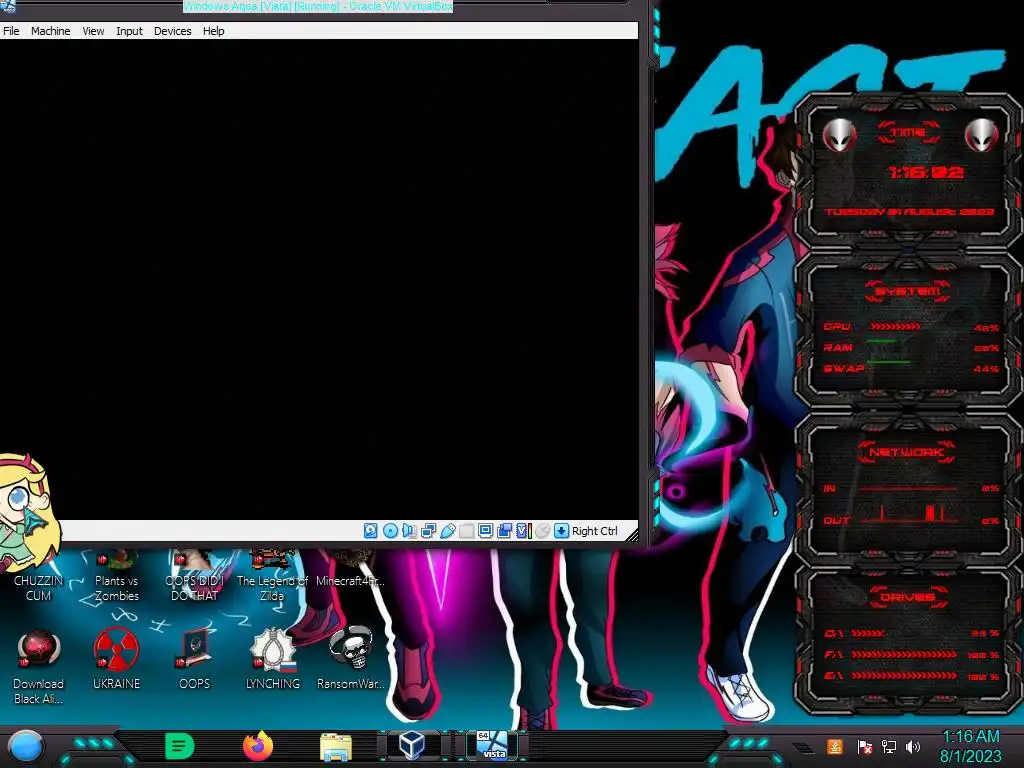
Task: Open the File menu in VirtualBox
Action: pyautogui.click(x=11, y=31)
